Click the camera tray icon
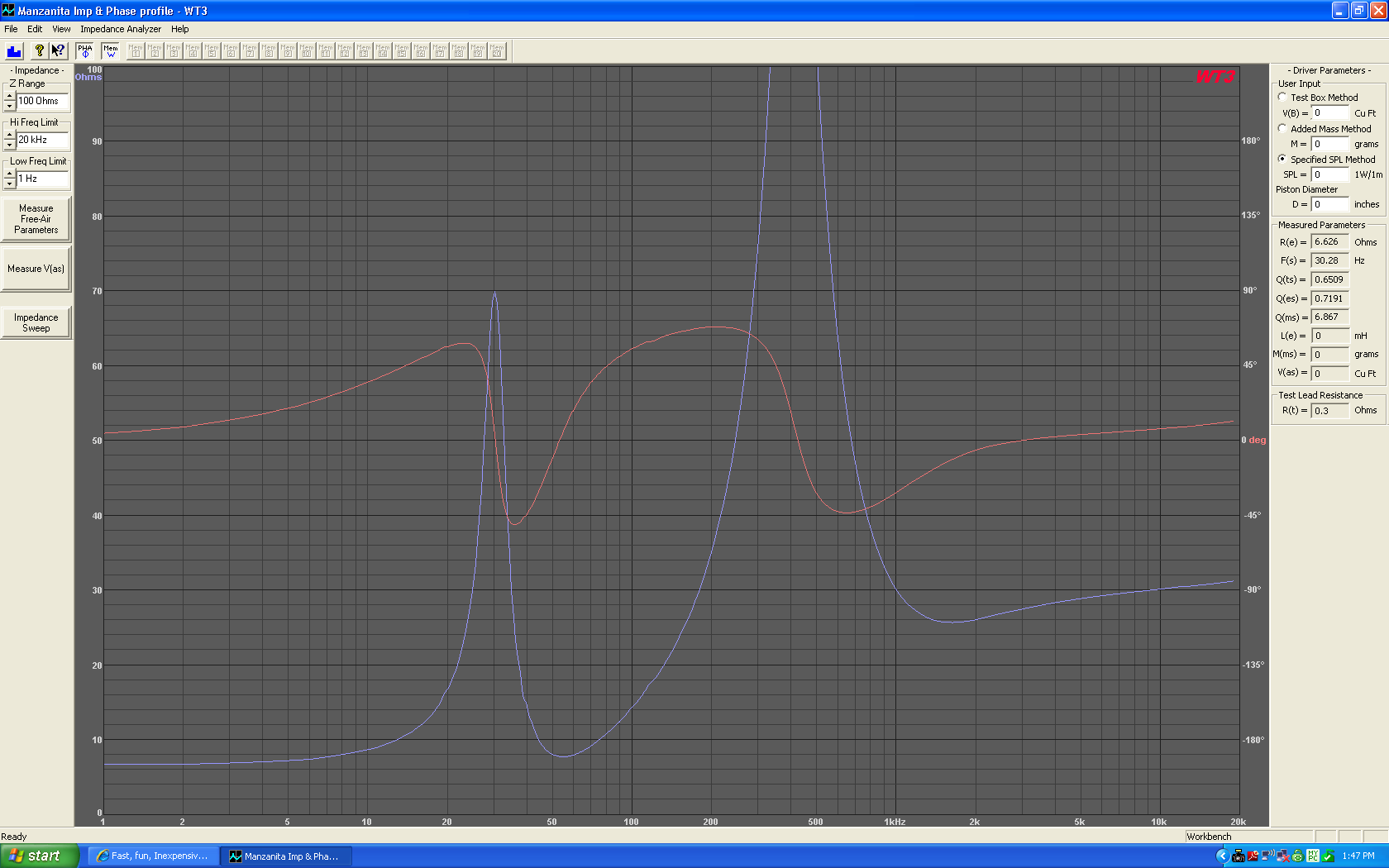Viewport: 1389px width, 868px height. click(x=1238, y=856)
